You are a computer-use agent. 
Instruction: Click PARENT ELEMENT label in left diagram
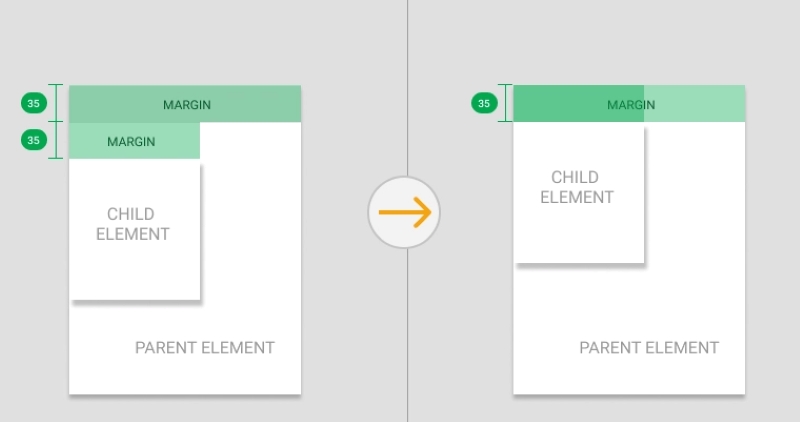[x=205, y=347]
